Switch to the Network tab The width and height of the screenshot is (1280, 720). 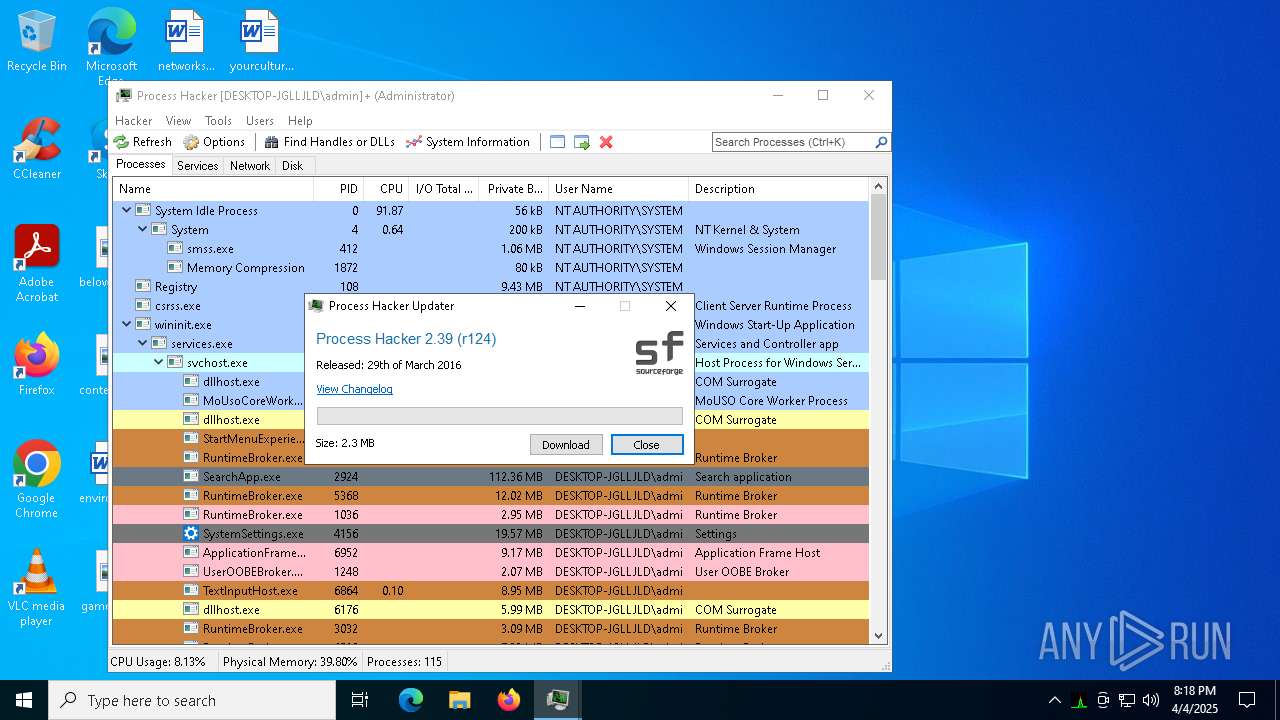pos(249,166)
